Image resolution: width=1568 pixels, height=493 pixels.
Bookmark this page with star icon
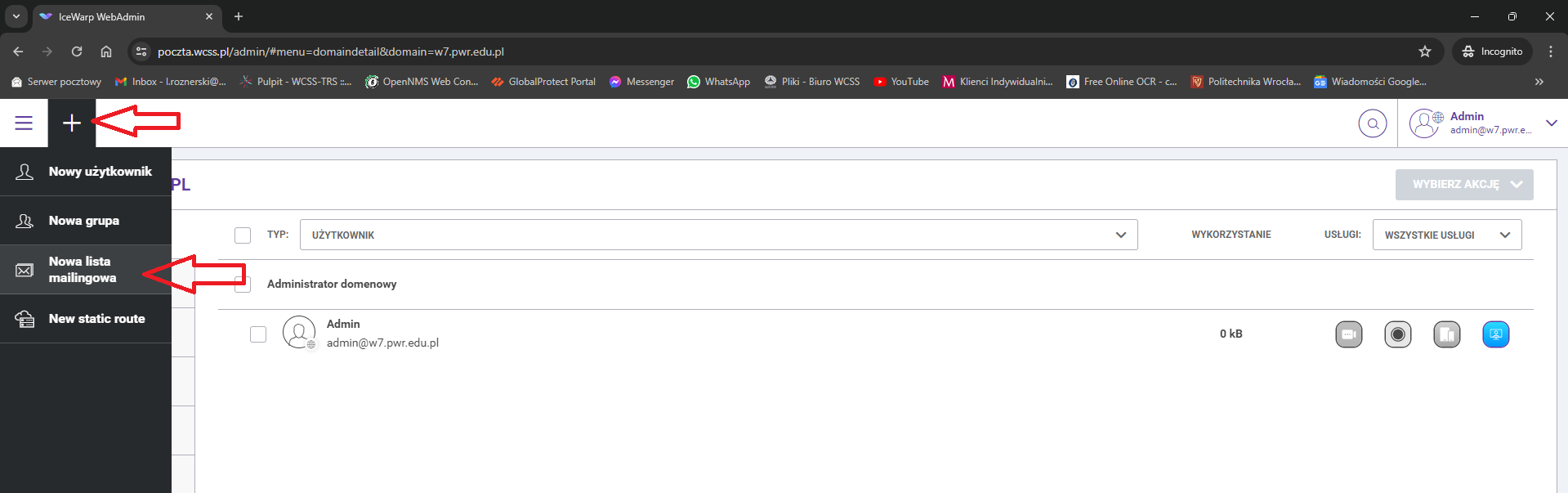coord(1424,52)
